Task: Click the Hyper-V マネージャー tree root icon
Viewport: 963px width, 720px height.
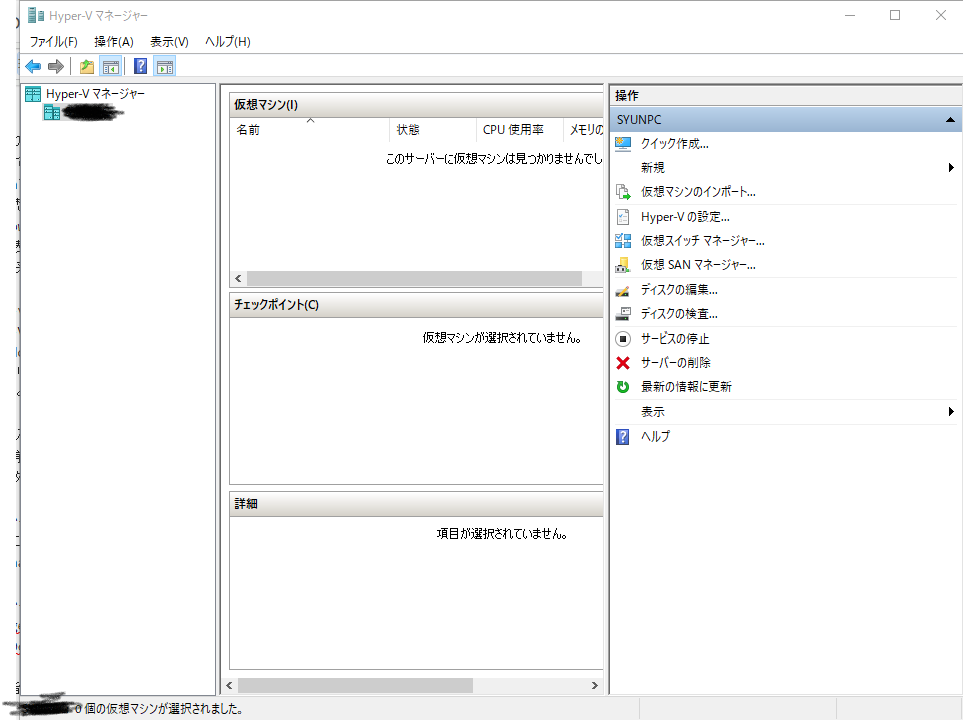Action: click(33, 94)
